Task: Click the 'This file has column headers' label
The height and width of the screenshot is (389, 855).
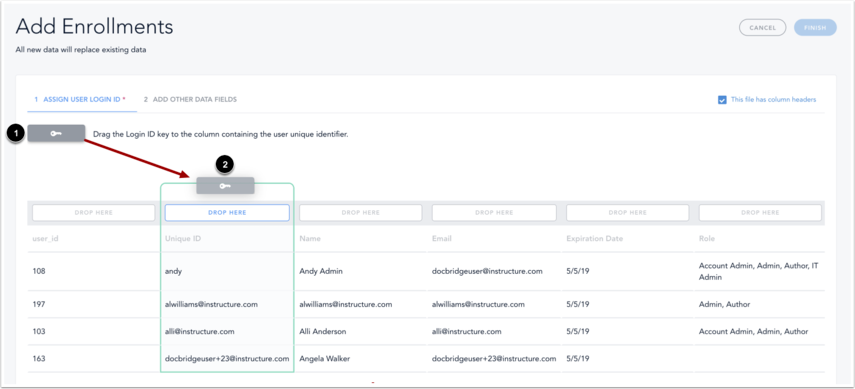Action: (773, 100)
